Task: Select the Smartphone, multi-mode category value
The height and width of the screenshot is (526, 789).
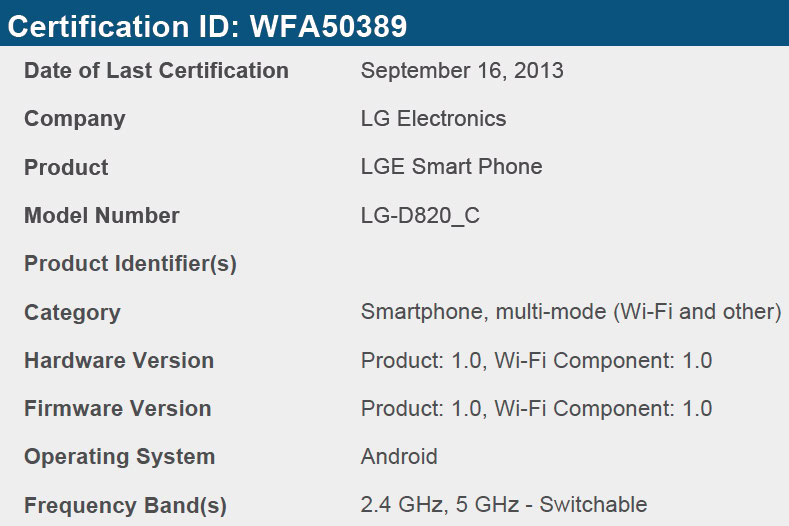Action: 570,312
